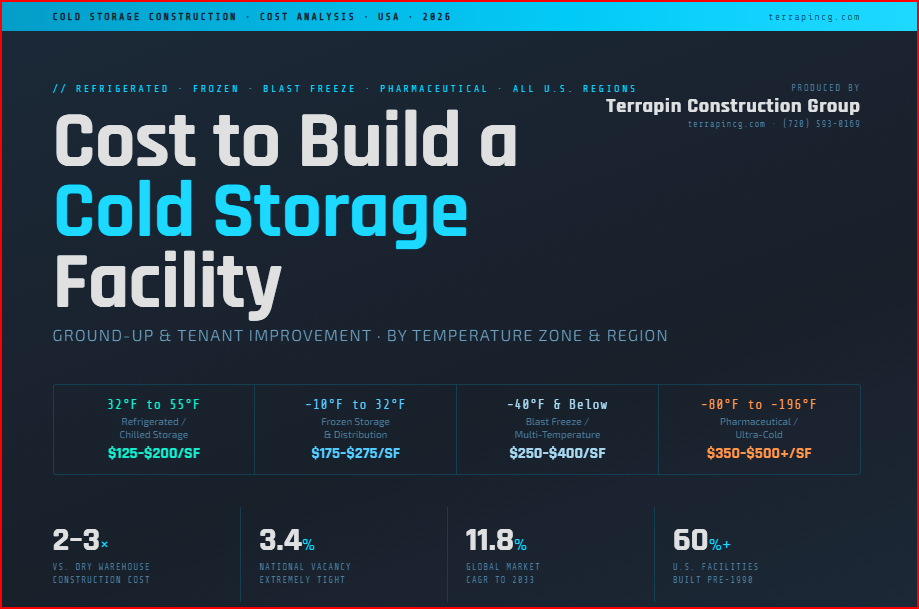
Task: Select the -80°F to -196°F Ultra-Cold card
Action: (x=759, y=428)
